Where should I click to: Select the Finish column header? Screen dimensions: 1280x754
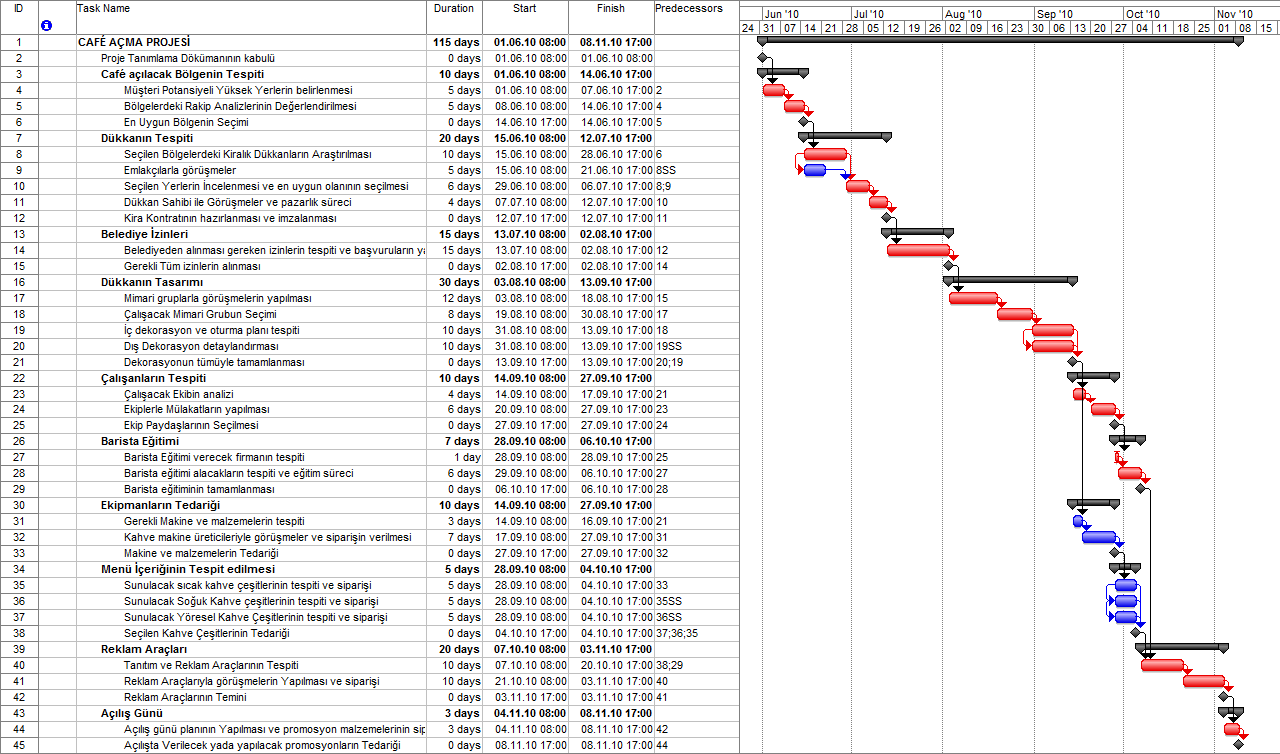pos(610,9)
